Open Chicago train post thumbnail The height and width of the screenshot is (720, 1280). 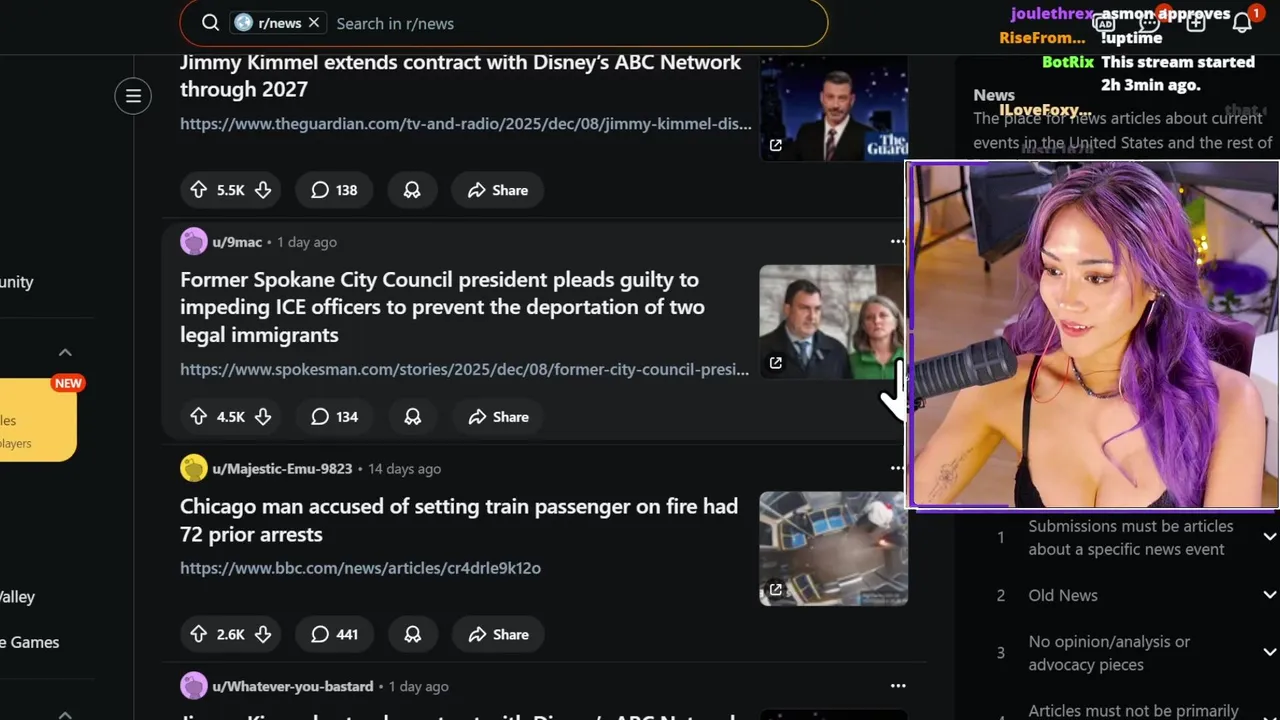(x=834, y=549)
